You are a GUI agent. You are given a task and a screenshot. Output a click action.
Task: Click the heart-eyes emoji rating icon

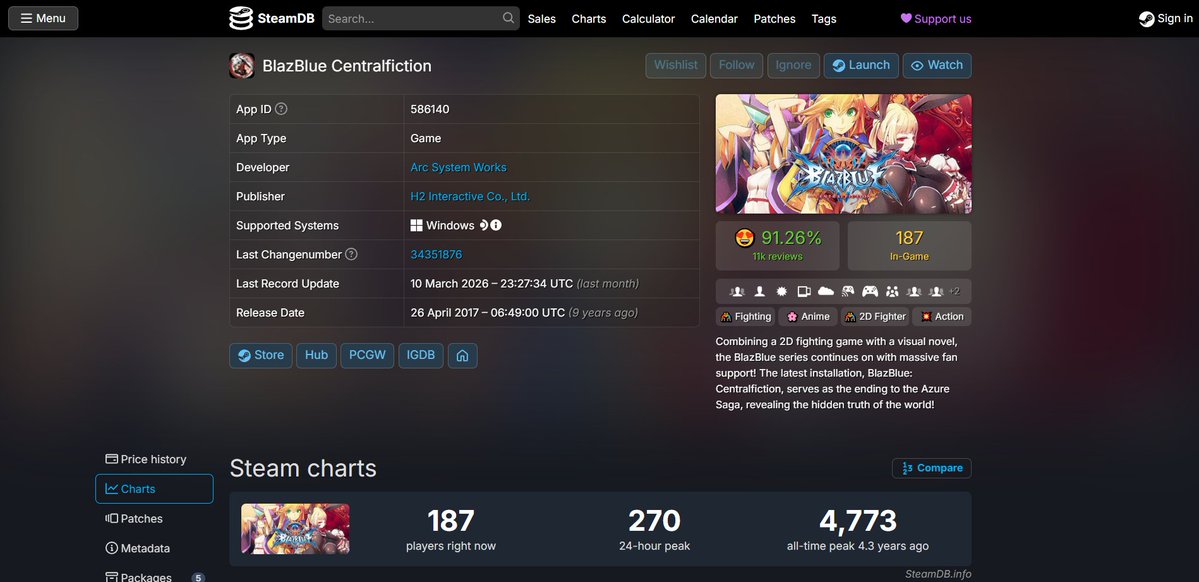pyautogui.click(x=745, y=238)
